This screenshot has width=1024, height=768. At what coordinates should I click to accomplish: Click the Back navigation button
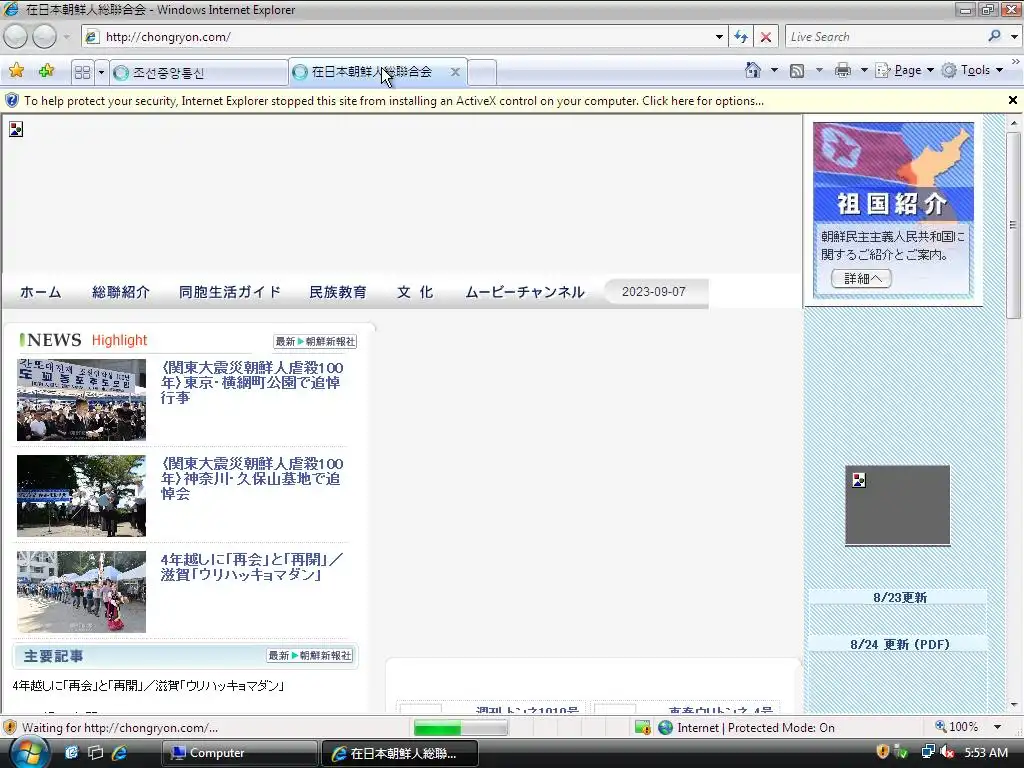pyautogui.click(x=16, y=37)
